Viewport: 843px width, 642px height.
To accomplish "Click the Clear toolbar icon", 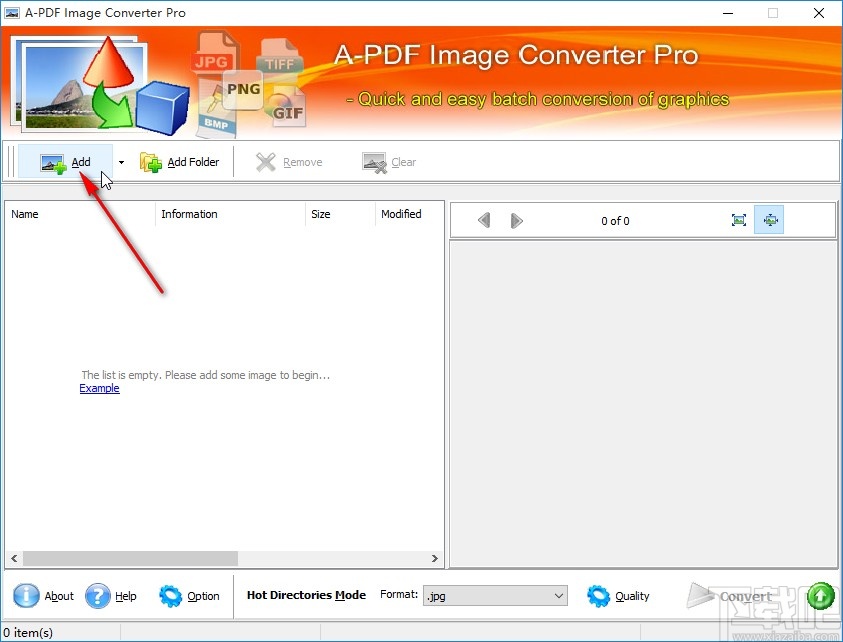I will tap(373, 162).
